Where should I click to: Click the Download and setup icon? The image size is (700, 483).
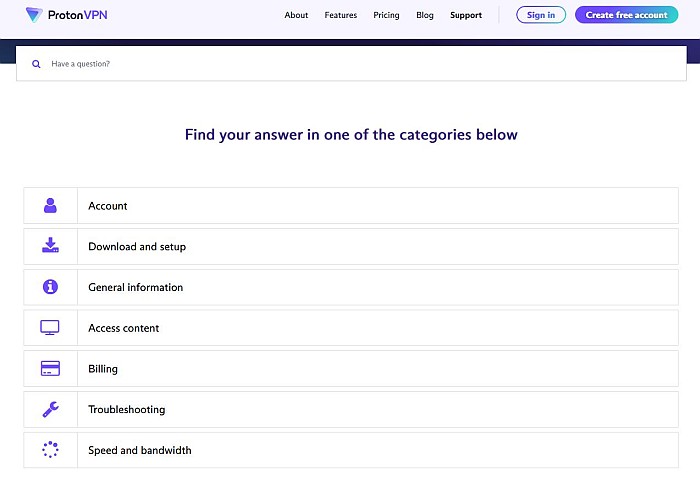tap(50, 246)
